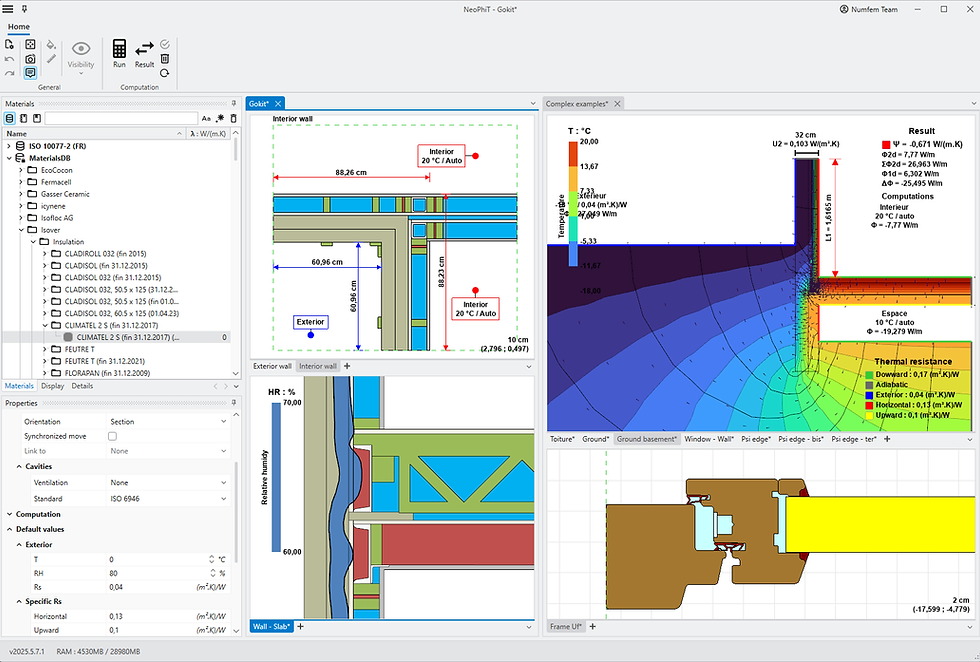Image resolution: width=980 pixels, height=662 pixels.
Task: Sort by λ : W/(m.K) column
Action: (x=209, y=133)
